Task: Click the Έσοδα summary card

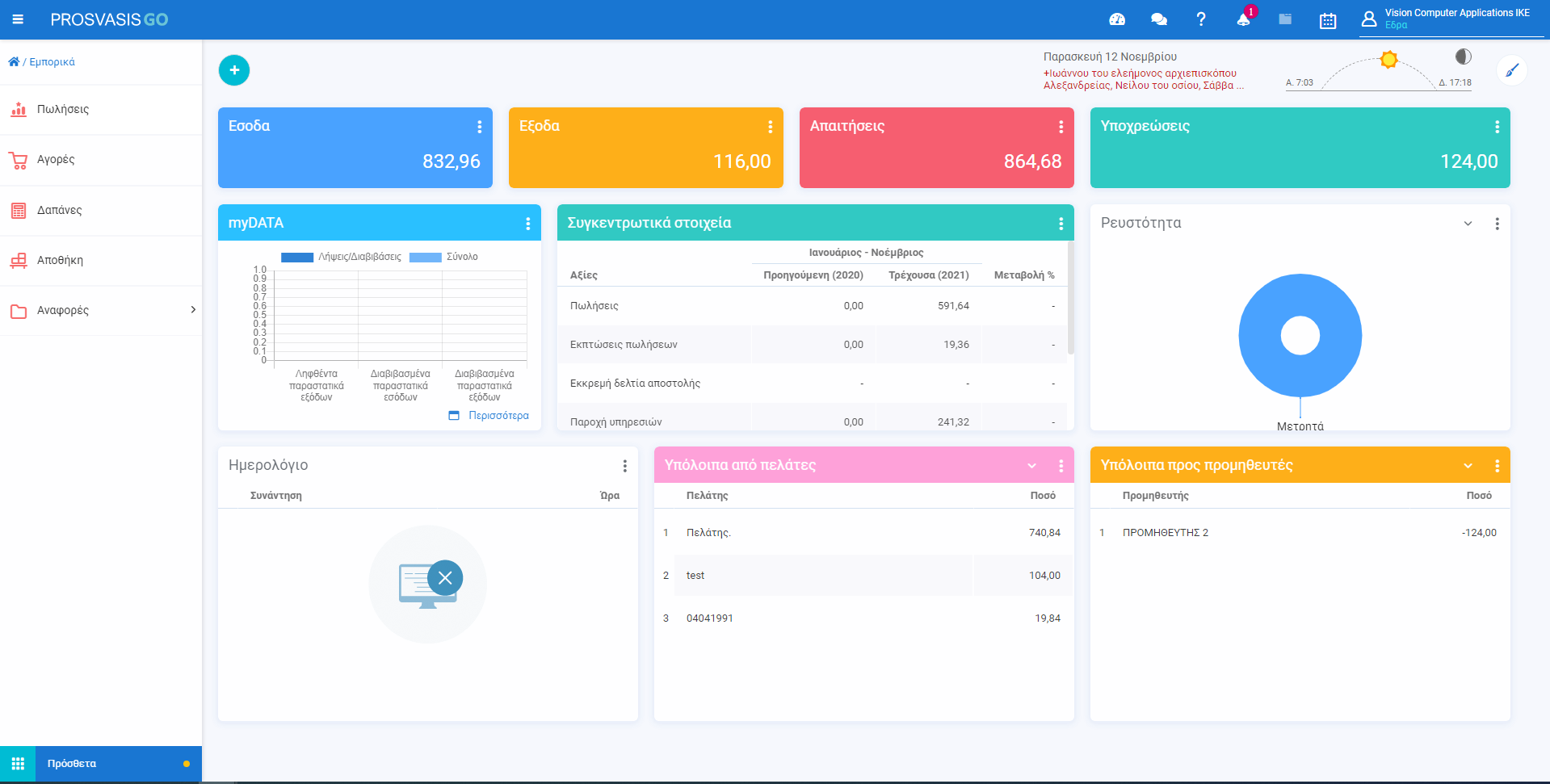Action: (355, 148)
